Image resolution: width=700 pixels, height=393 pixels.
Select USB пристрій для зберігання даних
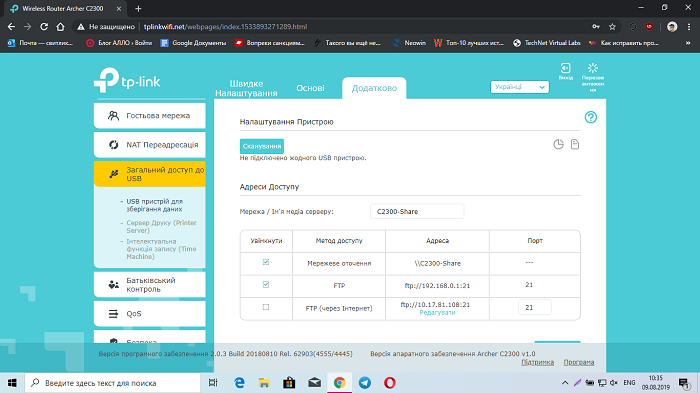[x=154, y=205]
